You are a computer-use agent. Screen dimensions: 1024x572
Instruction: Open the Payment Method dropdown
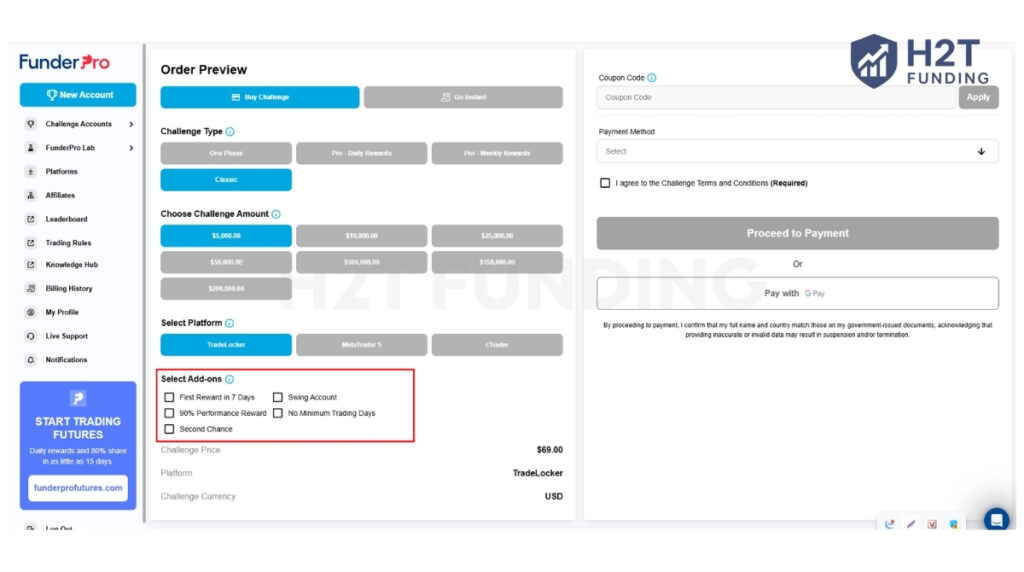click(797, 151)
